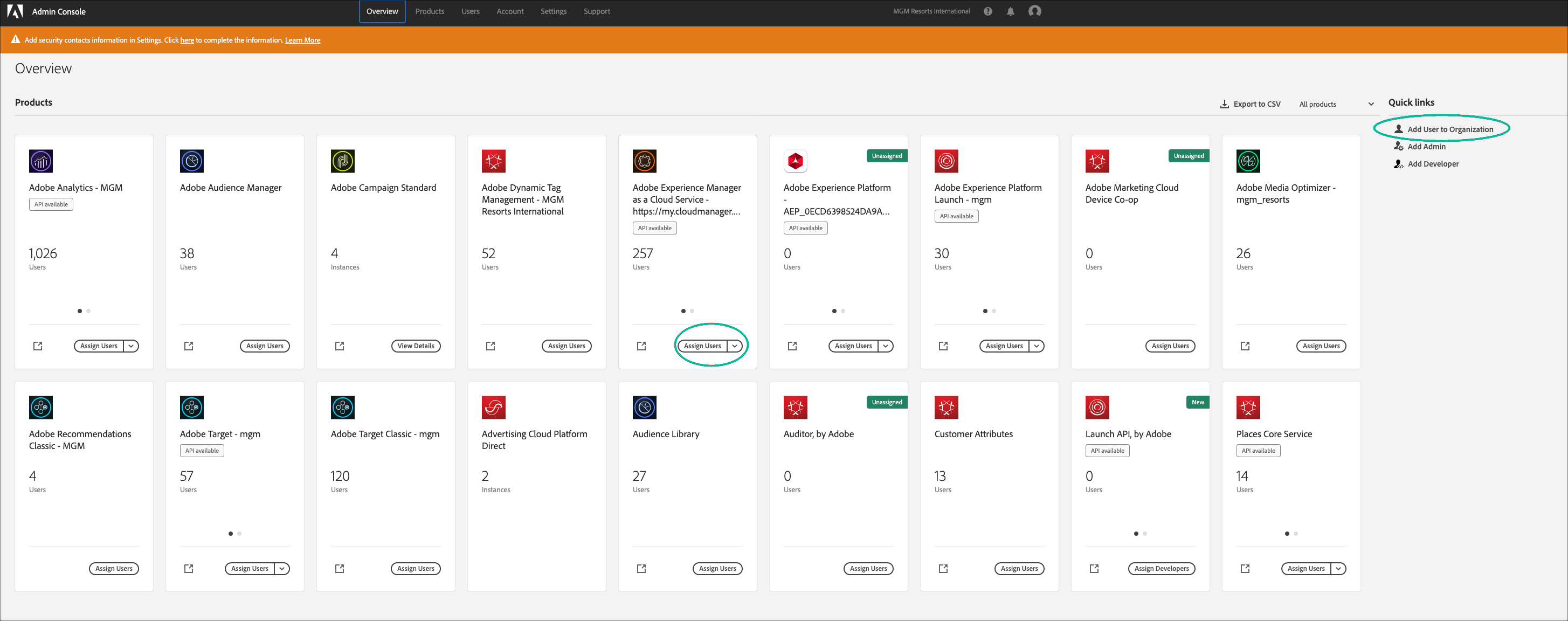1568x621 pixels.
Task: Click Add User to Organization quick link
Action: (1449, 129)
